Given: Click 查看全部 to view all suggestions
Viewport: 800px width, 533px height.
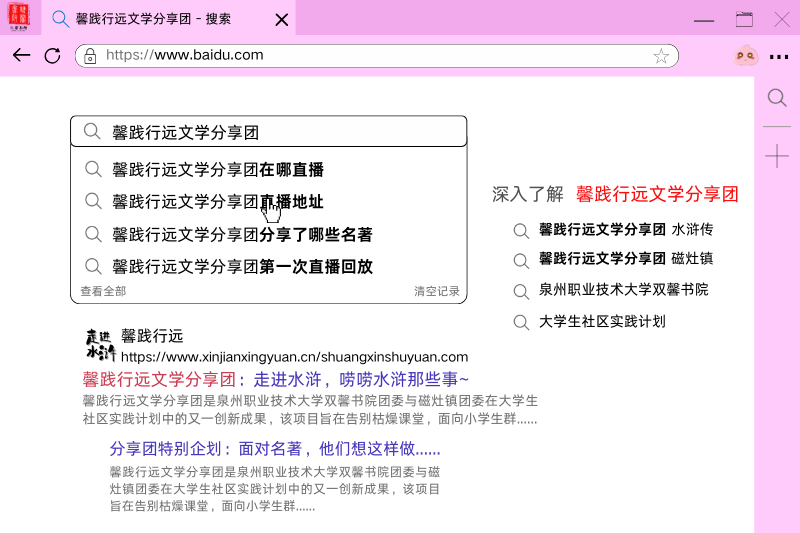Looking at the screenshot, I should coord(103,291).
